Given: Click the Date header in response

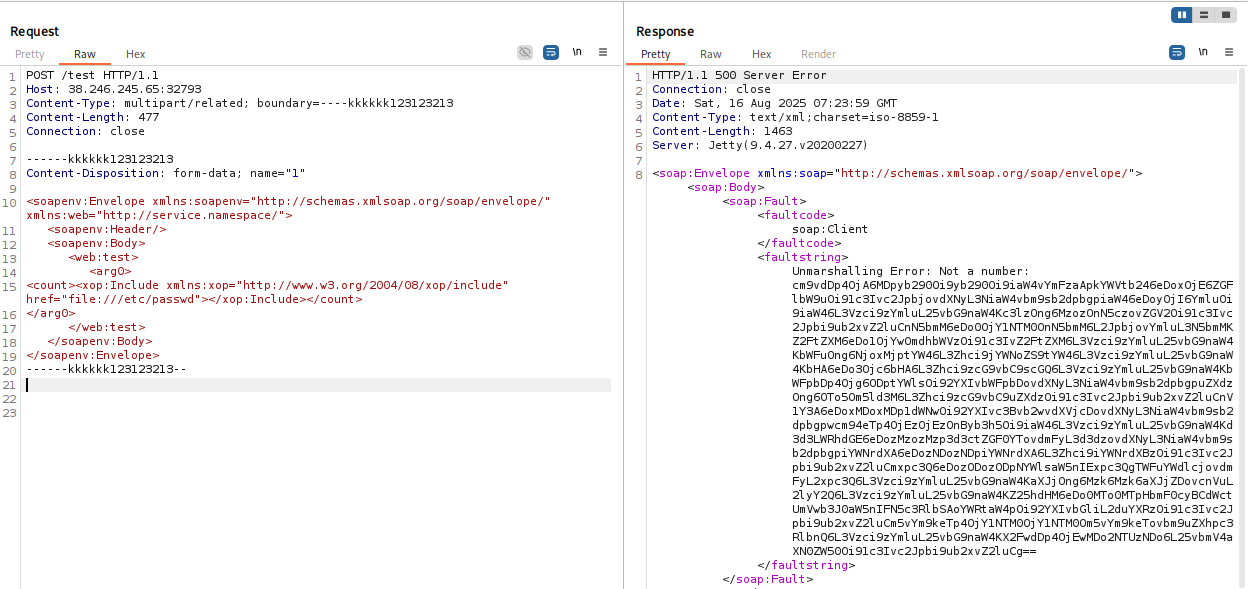Looking at the screenshot, I should pyautogui.click(x=774, y=103).
